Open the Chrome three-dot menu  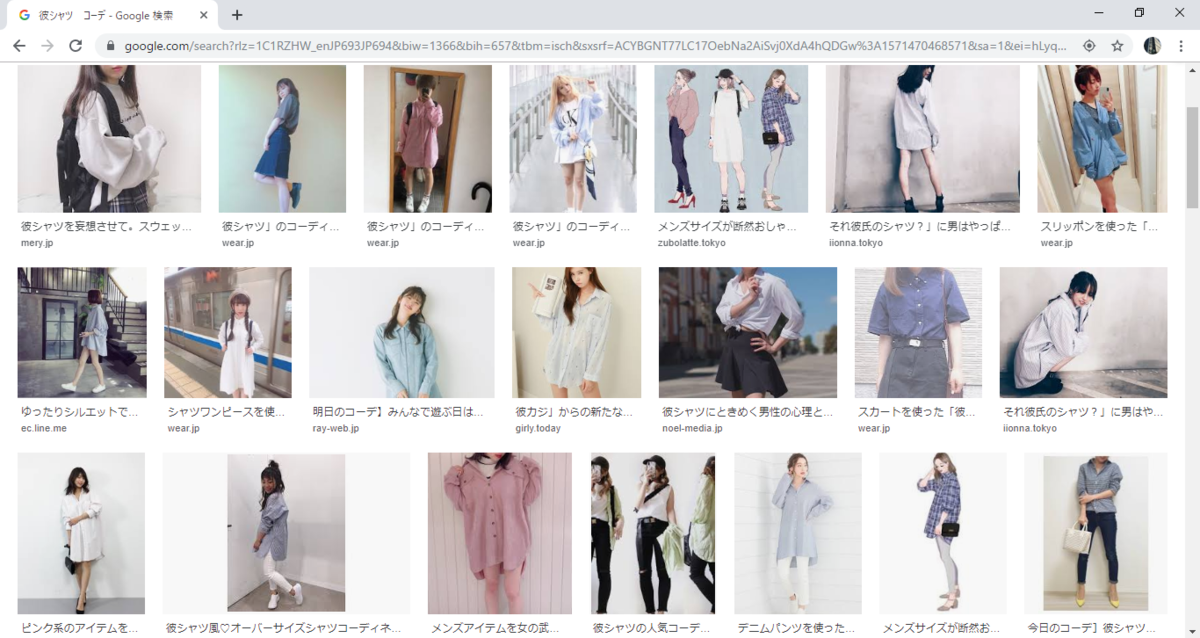[x=1181, y=46]
